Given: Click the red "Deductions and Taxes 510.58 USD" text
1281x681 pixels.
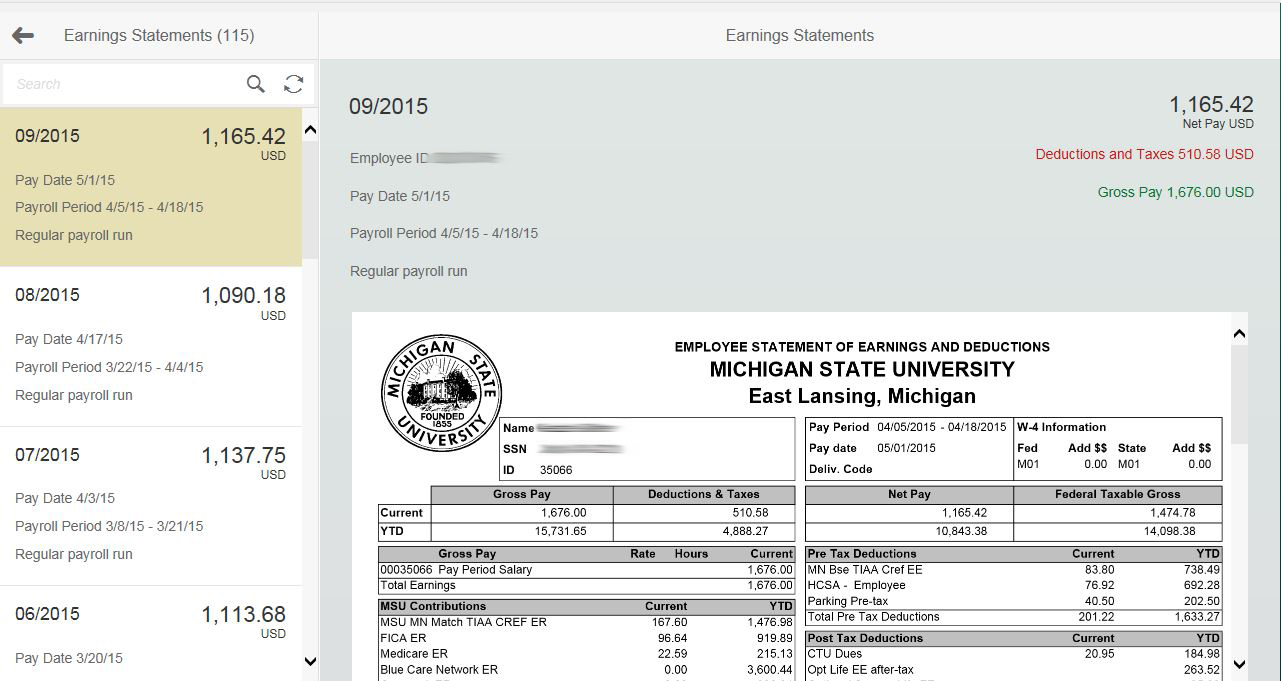Looking at the screenshot, I should (1144, 154).
